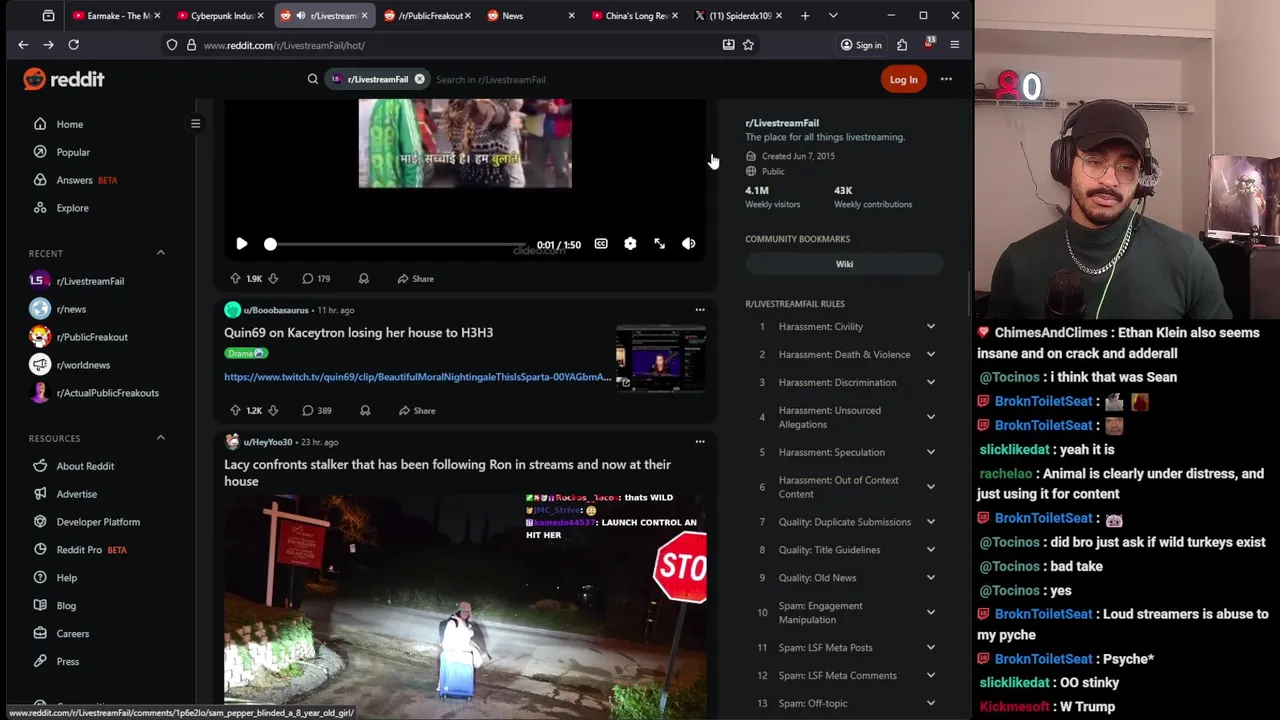Screen dimensions: 1280x720
Task: Open the browser hamburger menu
Action: click(954, 45)
